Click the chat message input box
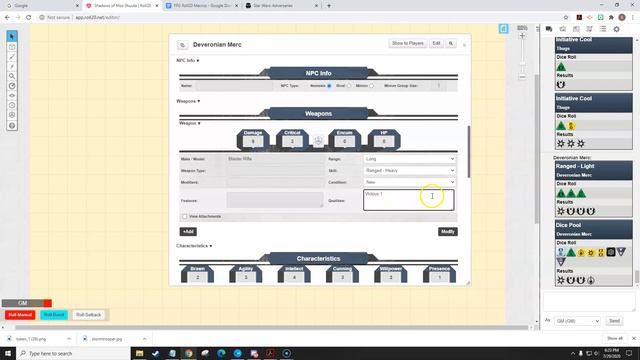640x360 pixels. point(589,302)
